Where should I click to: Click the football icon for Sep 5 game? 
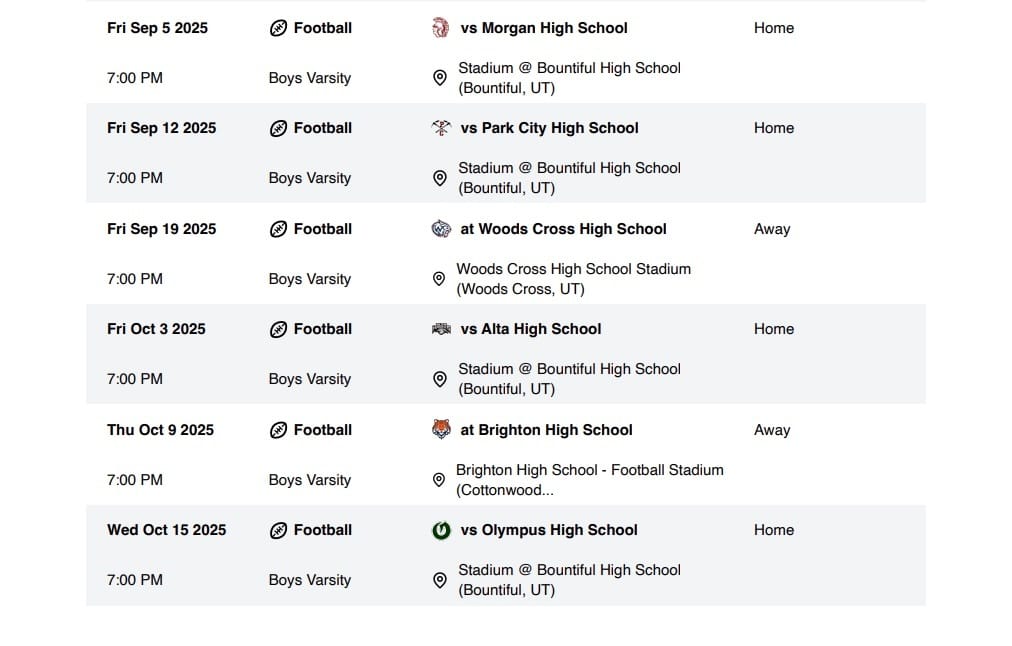(x=278, y=28)
